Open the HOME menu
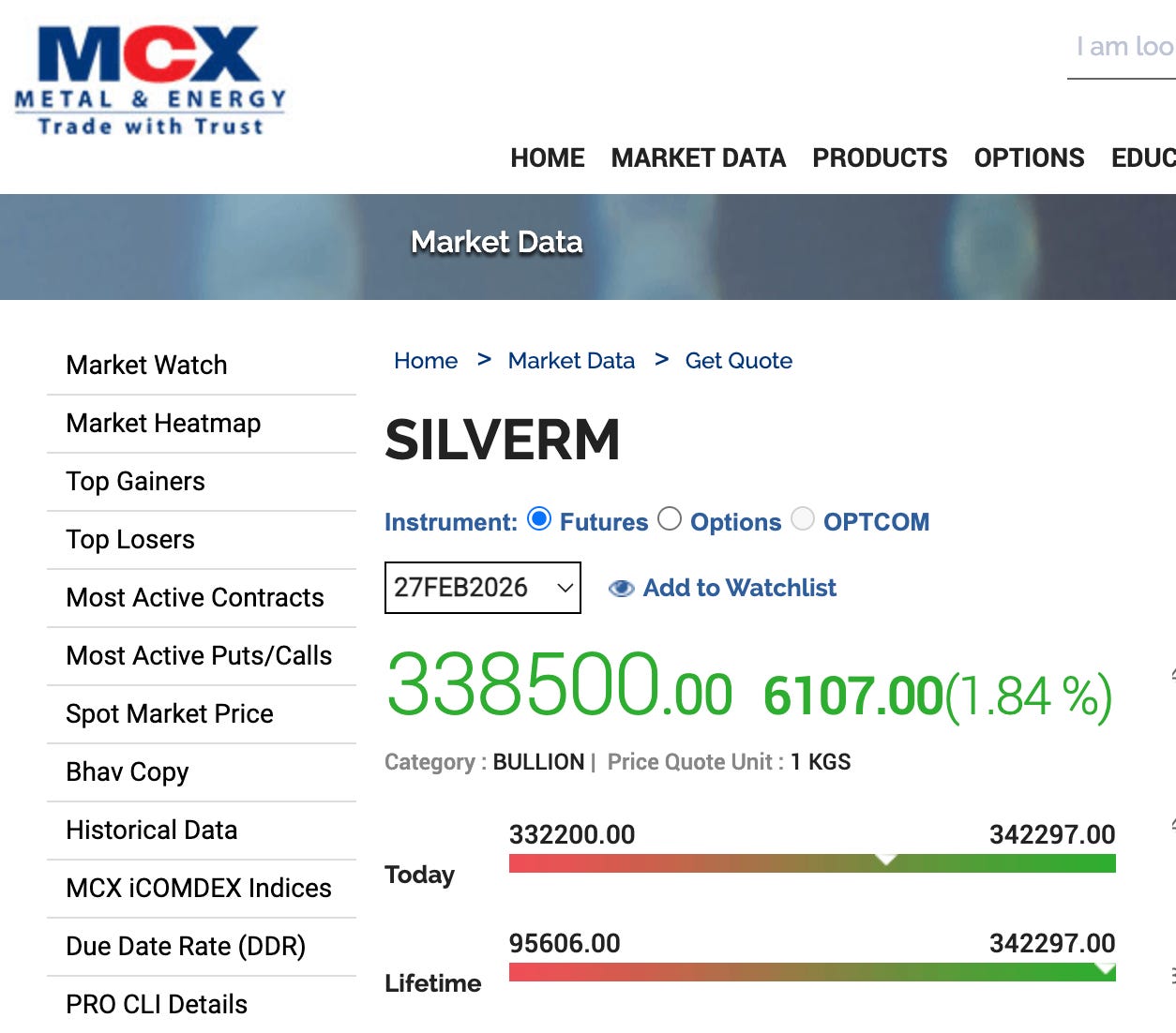1176x1033 pixels. (x=548, y=157)
